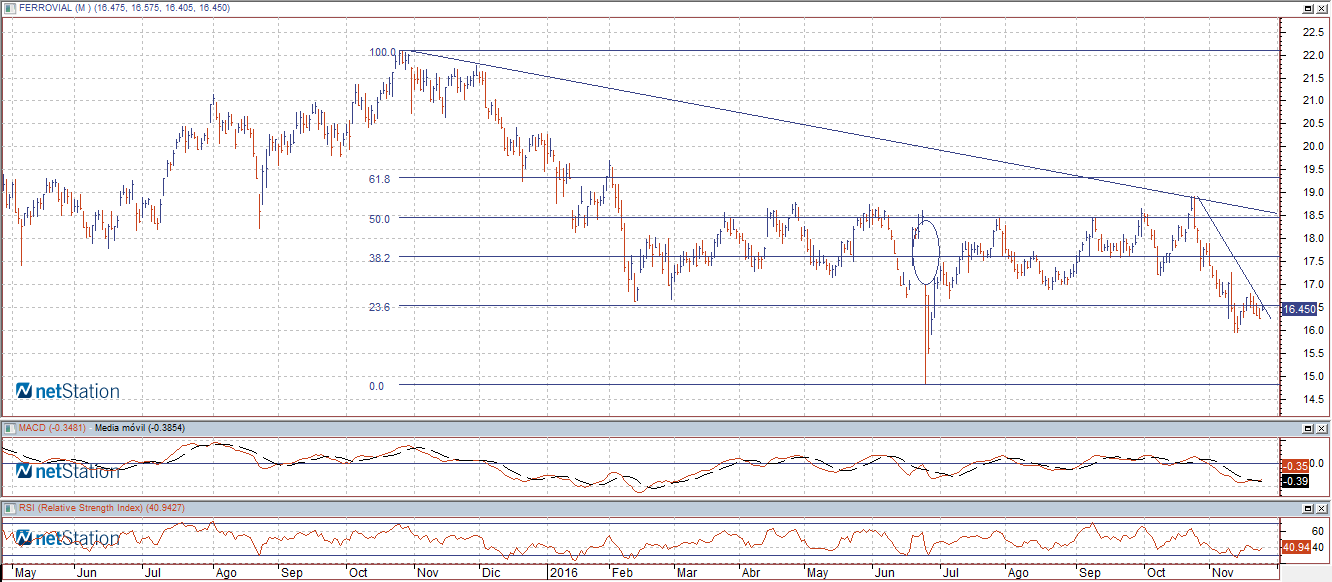Click the Nov label at the axis's right end

(1222, 574)
